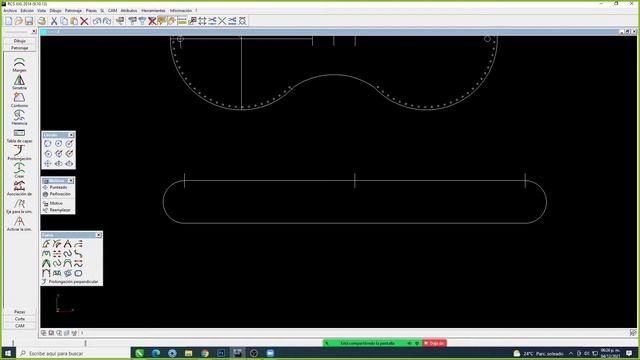Click the filter funnel toolbar icon
Viewport: 640px width, 360px height.
coord(142,21)
